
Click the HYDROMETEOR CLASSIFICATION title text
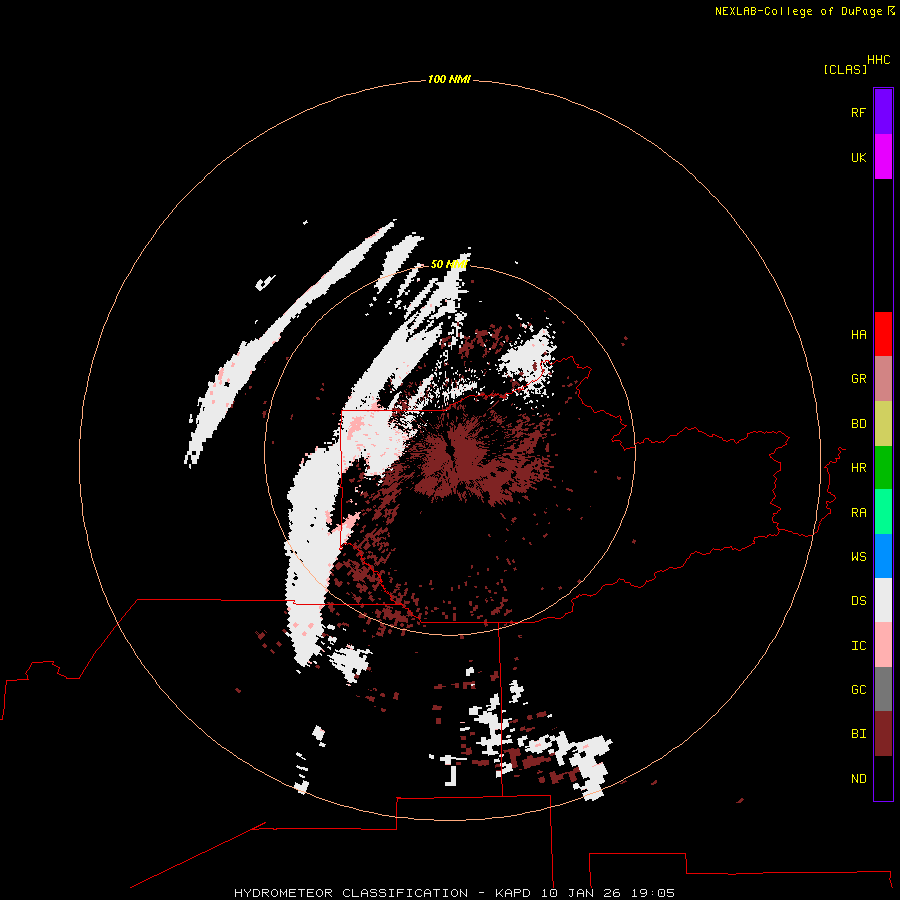coord(351,893)
